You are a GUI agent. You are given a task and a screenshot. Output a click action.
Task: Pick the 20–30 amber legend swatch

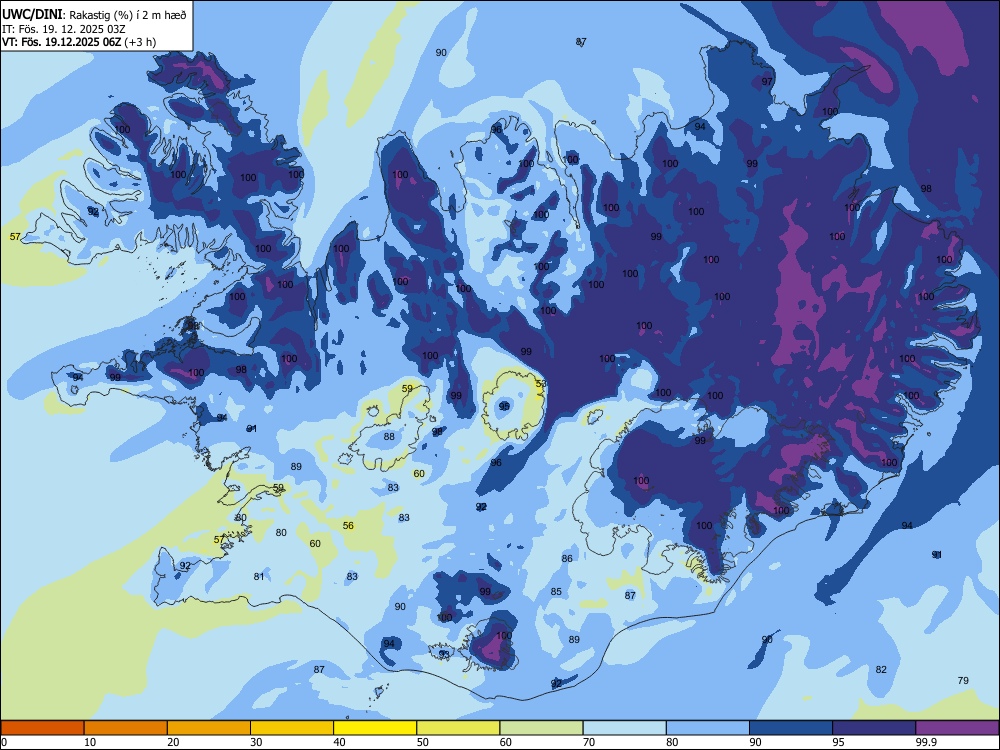click(x=209, y=728)
